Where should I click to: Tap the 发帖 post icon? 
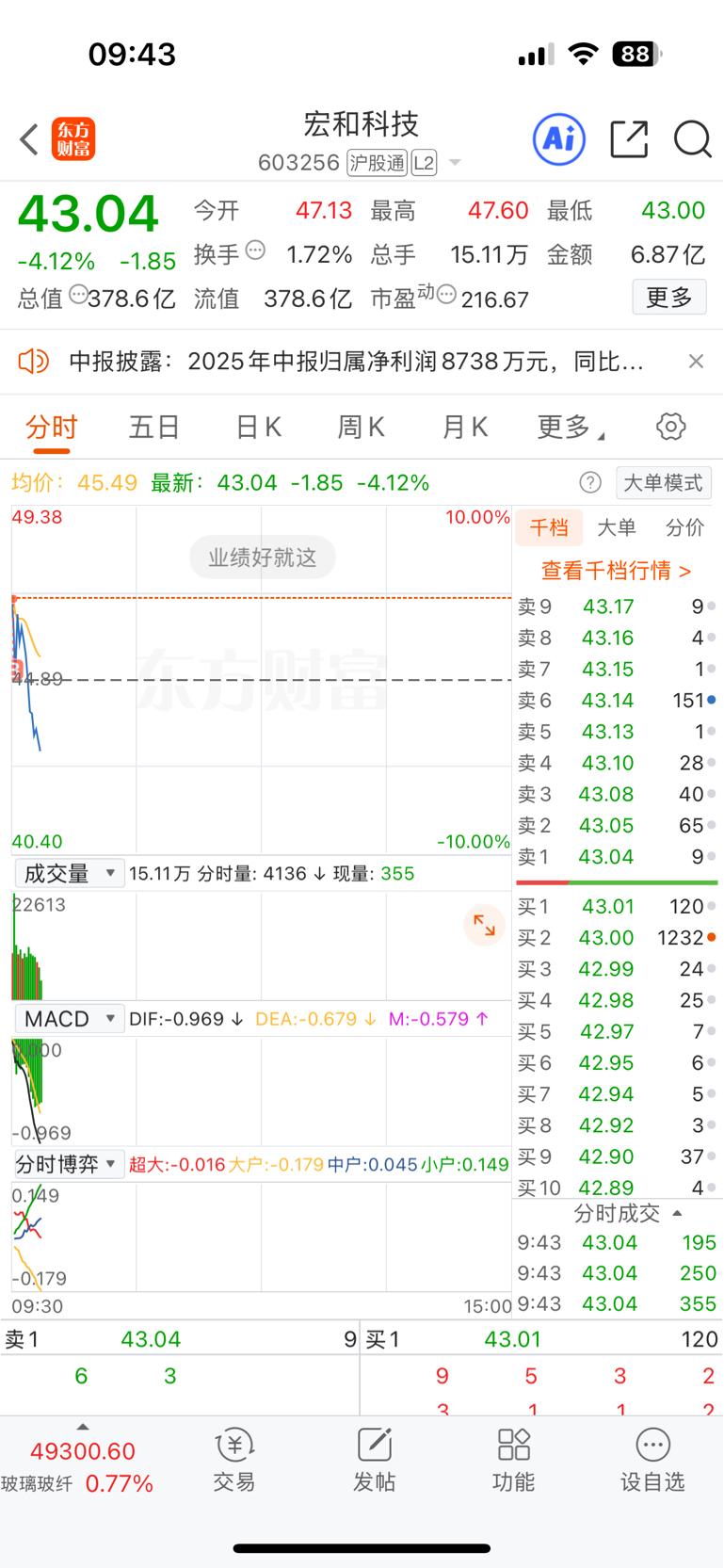(374, 1460)
